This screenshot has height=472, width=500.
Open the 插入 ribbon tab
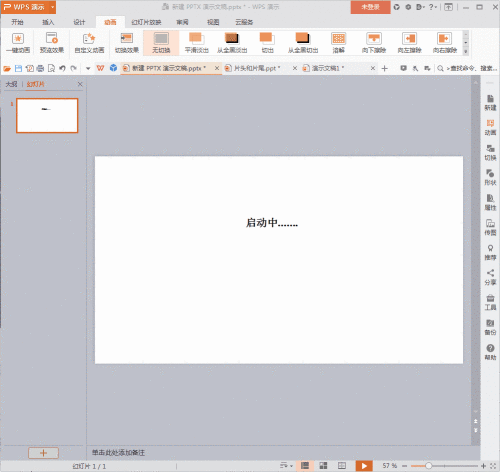click(x=48, y=22)
